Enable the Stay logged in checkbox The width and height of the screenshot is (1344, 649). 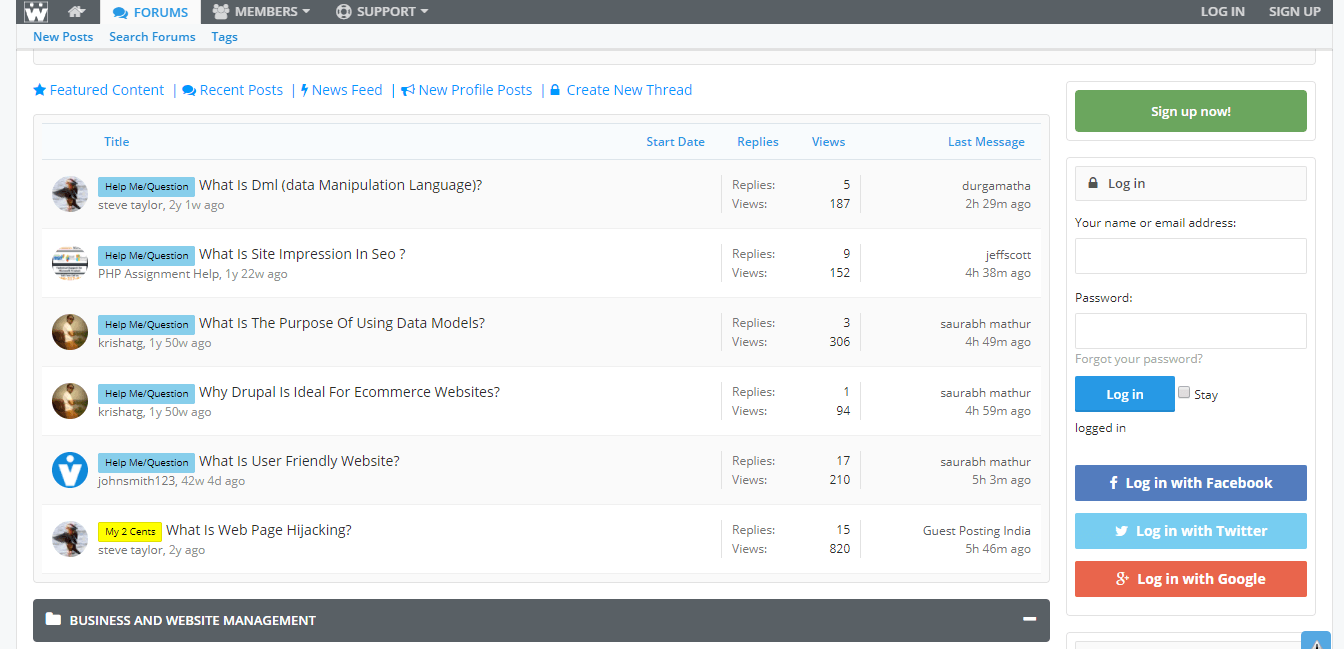(1184, 393)
